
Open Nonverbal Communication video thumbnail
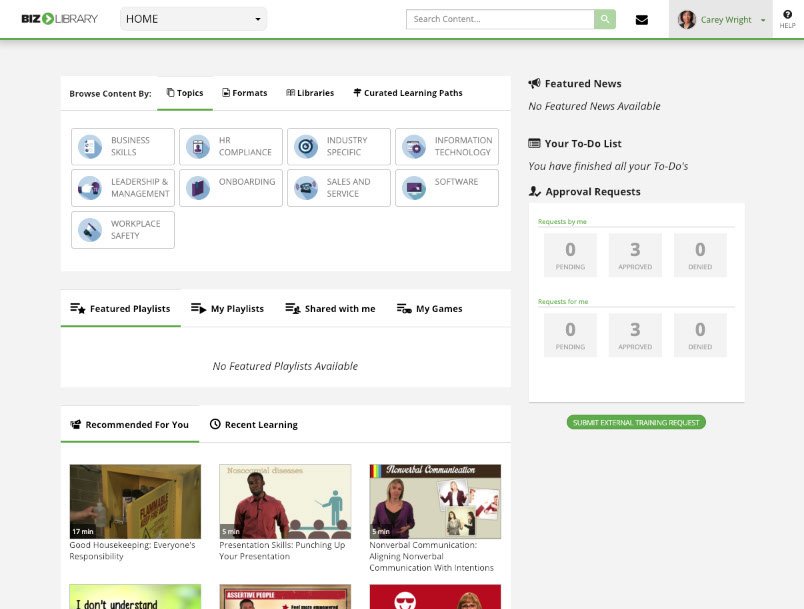pyautogui.click(x=435, y=501)
